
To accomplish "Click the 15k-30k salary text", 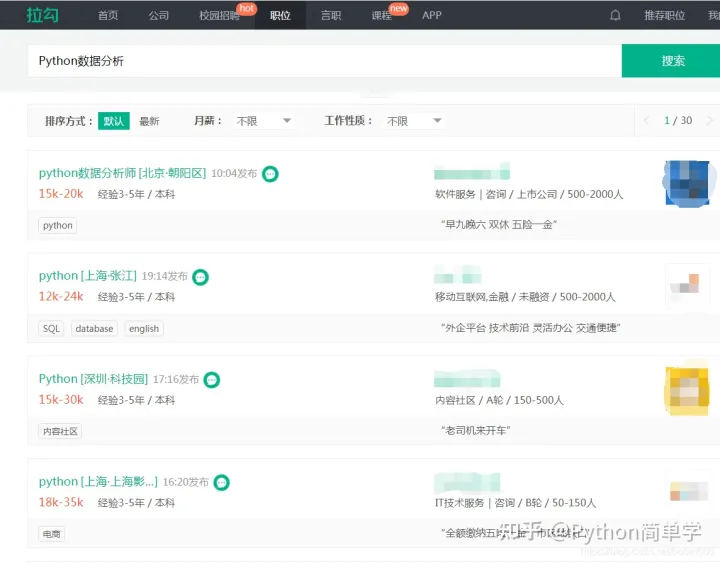I will coord(61,400).
